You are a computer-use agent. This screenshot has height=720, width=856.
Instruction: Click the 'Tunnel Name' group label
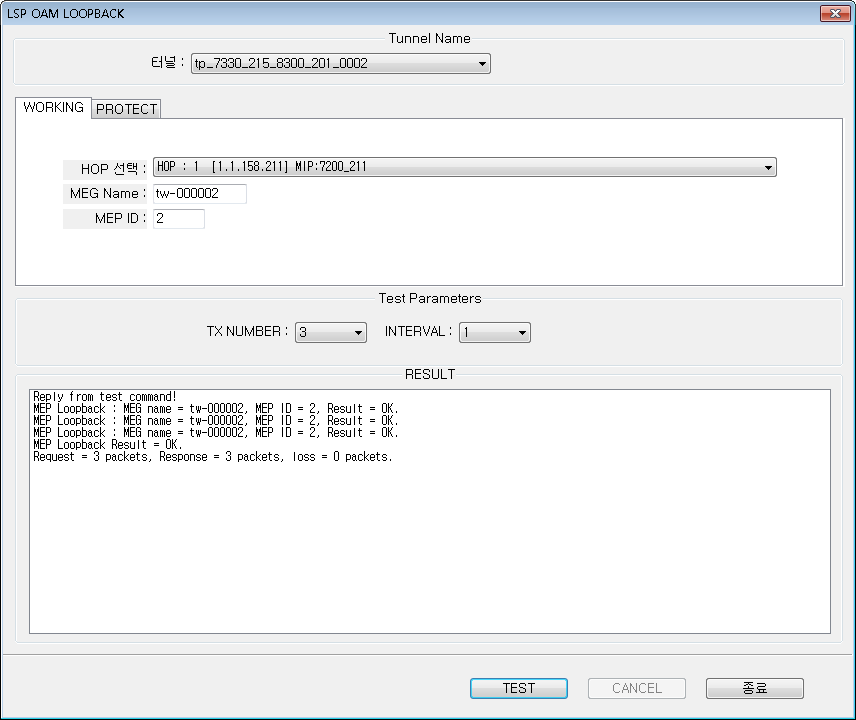[x=430, y=39]
